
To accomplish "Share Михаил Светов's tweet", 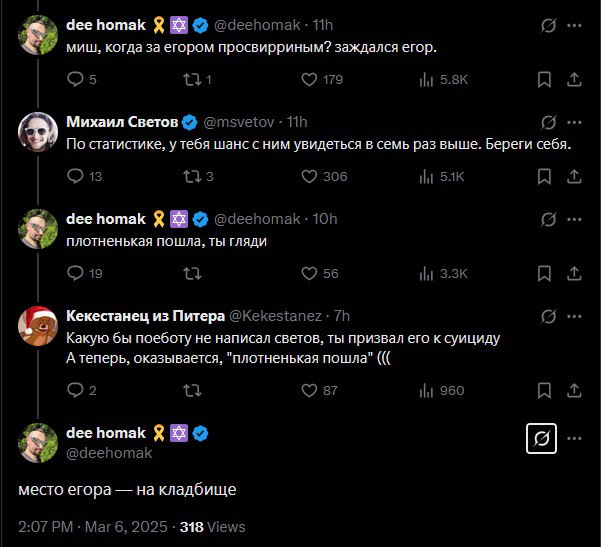I will click(x=575, y=177).
